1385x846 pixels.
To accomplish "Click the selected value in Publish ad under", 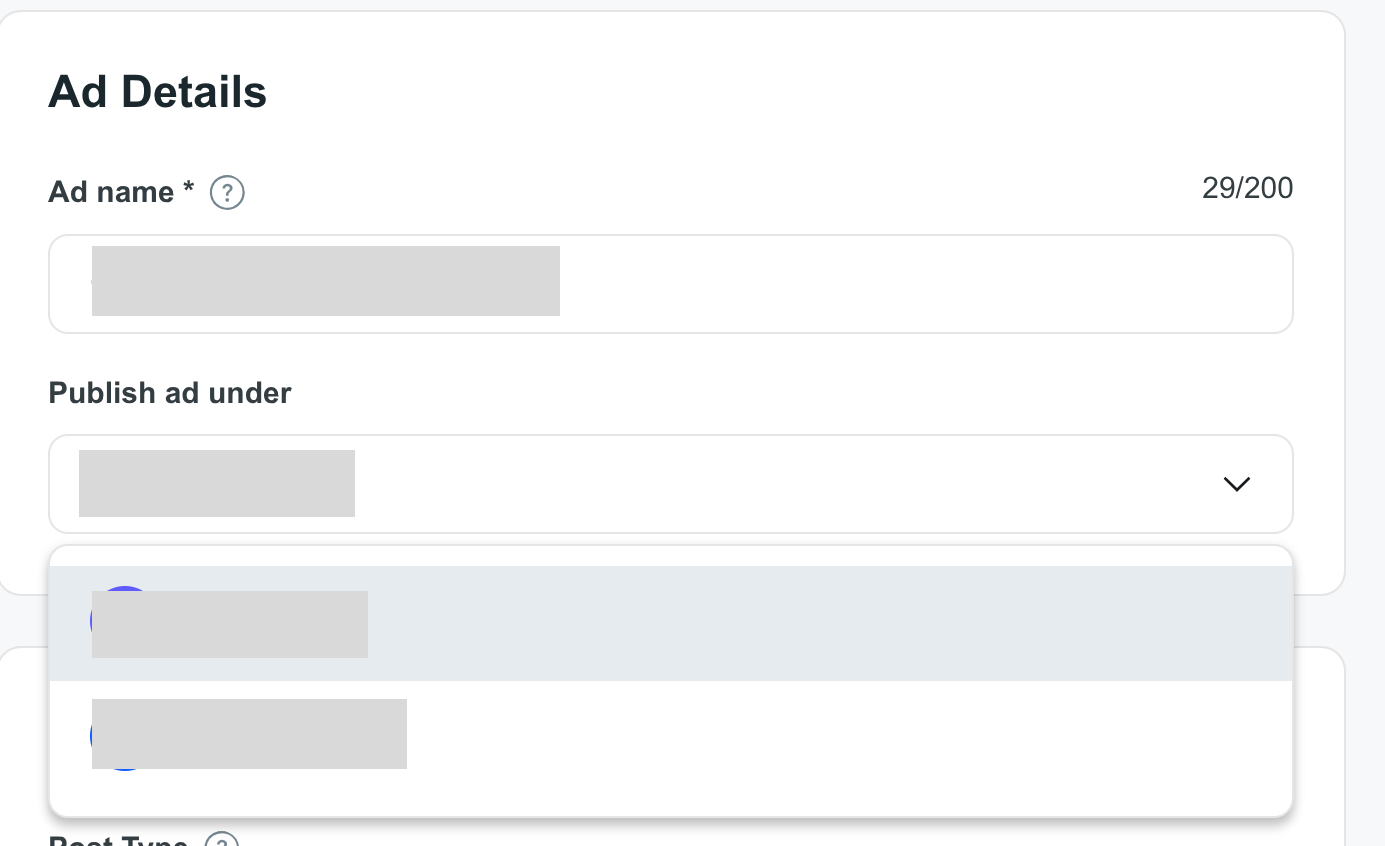I will point(216,484).
